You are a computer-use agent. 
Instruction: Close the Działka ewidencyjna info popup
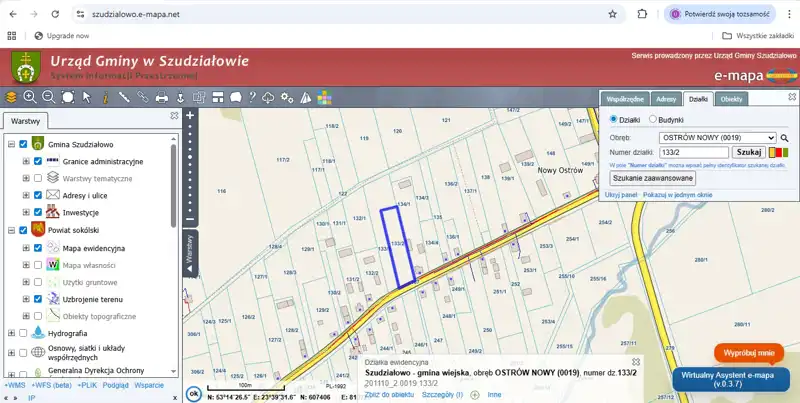(x=636, y=362)
